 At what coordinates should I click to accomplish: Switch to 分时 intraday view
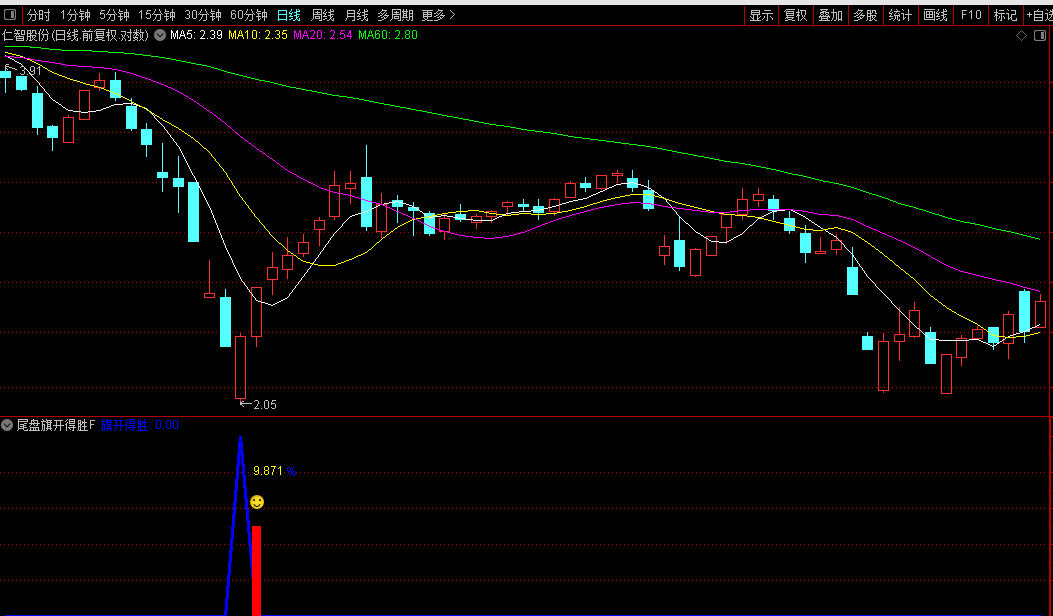(x=38, y=15)
